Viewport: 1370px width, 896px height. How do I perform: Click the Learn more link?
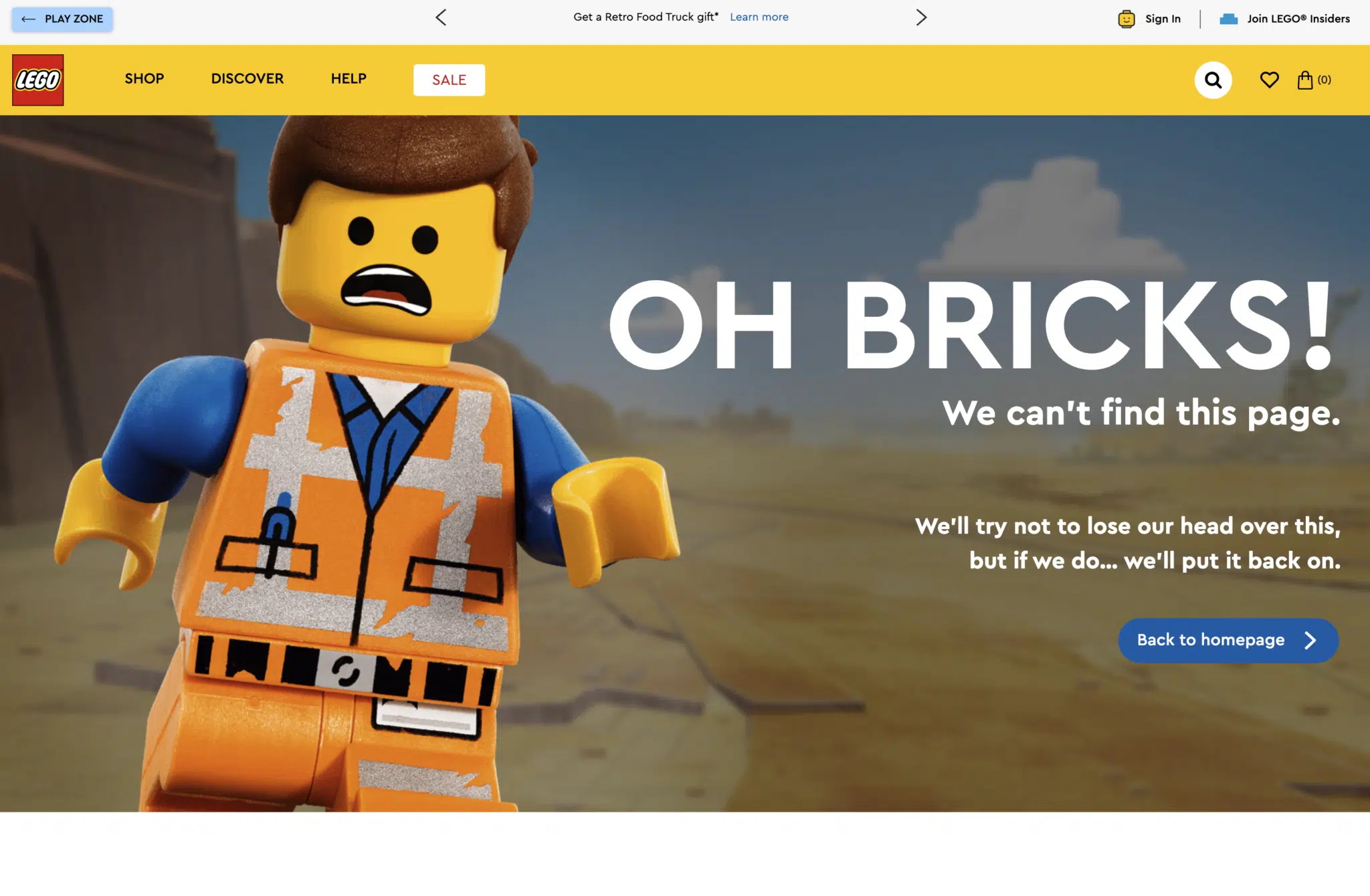coord(759,17)
